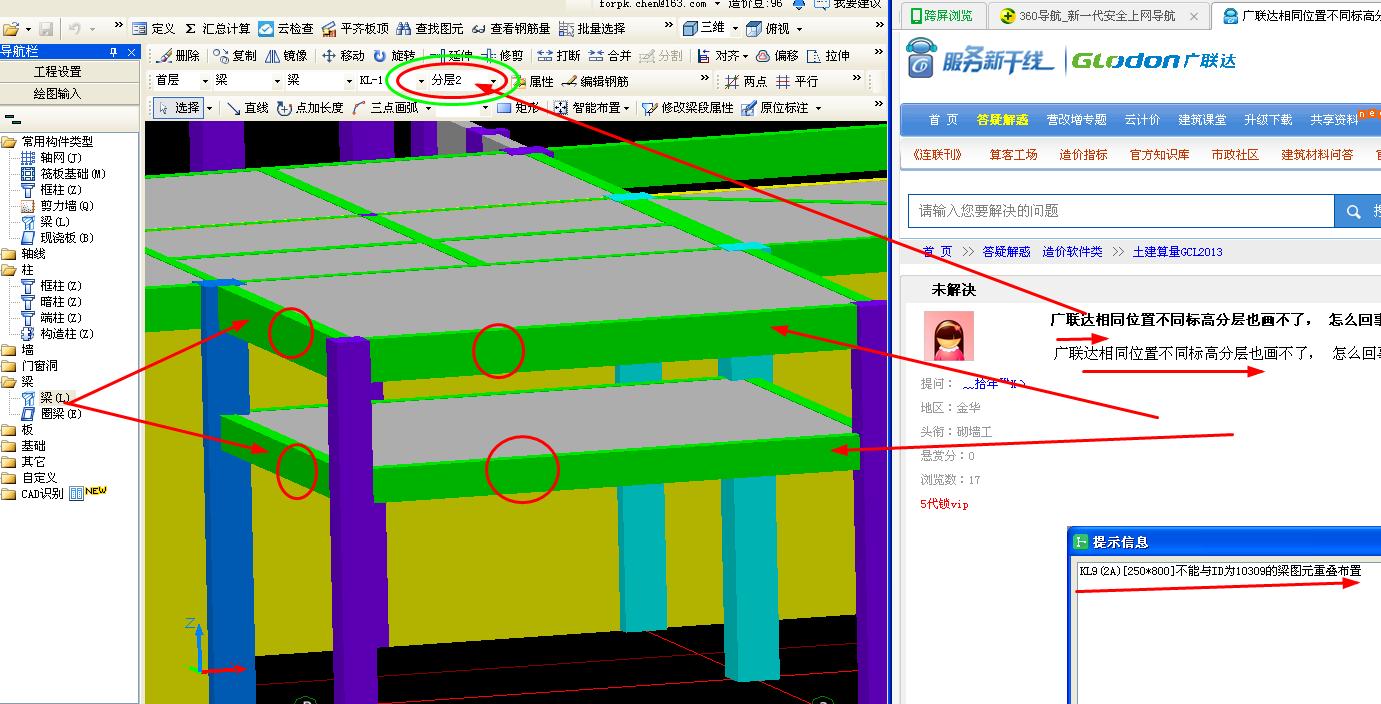Select the 拉伸 stretch tool
The image size is (1381, 704).
829,56
